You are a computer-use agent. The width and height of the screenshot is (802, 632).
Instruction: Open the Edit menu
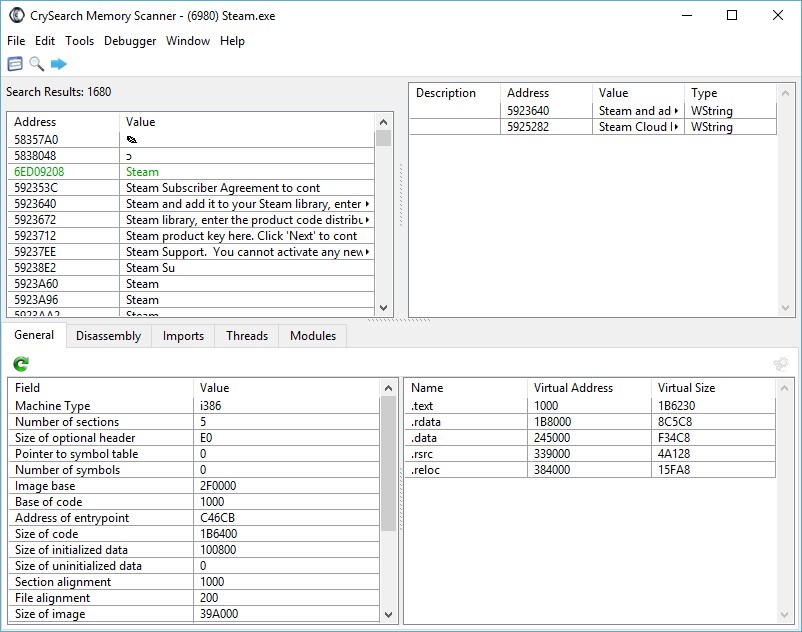click(x=45, y=41)
